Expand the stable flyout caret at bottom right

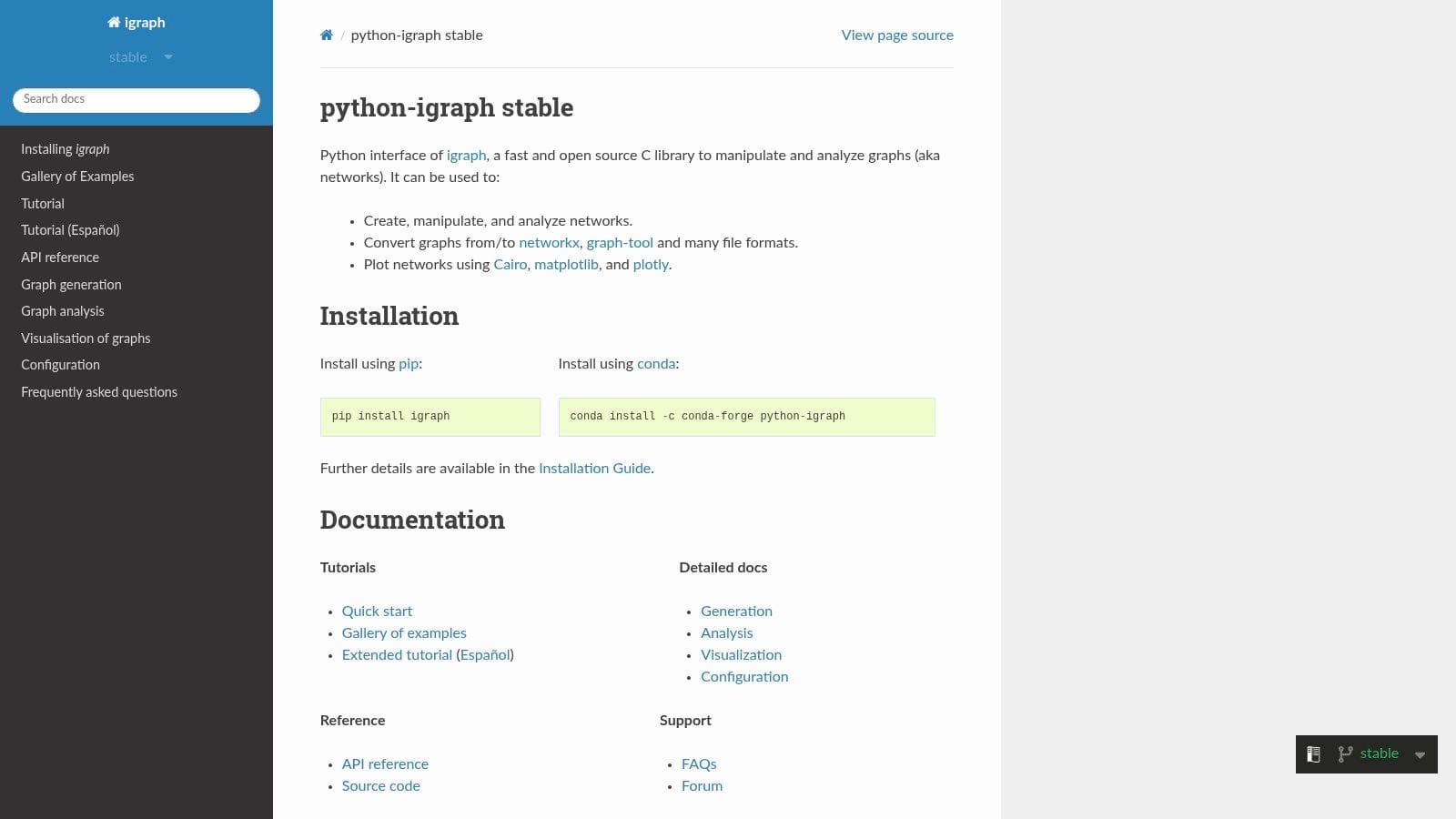(1420, 755)
